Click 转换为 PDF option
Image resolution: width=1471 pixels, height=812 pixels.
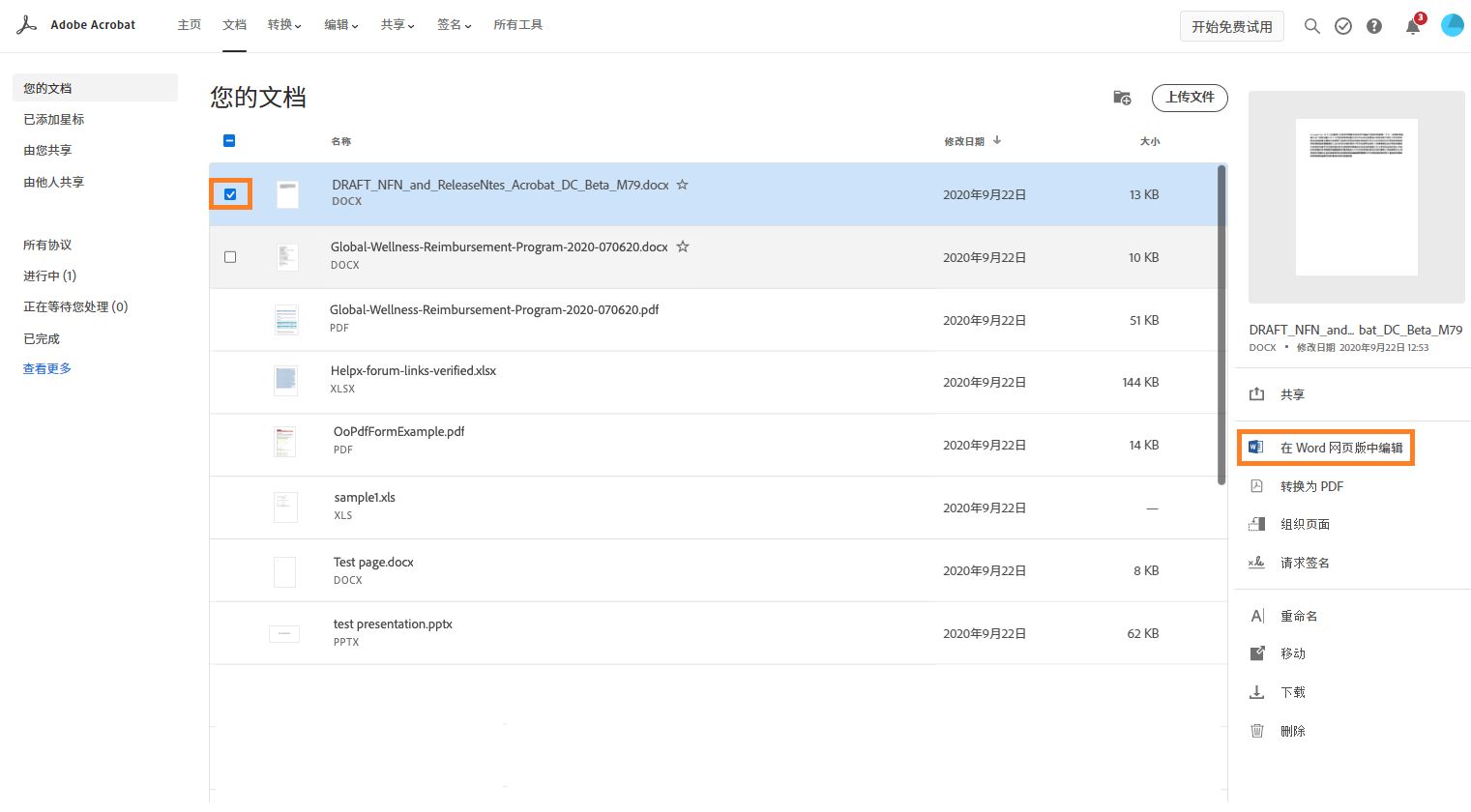pyautogui.click(x=1312, y=486)
